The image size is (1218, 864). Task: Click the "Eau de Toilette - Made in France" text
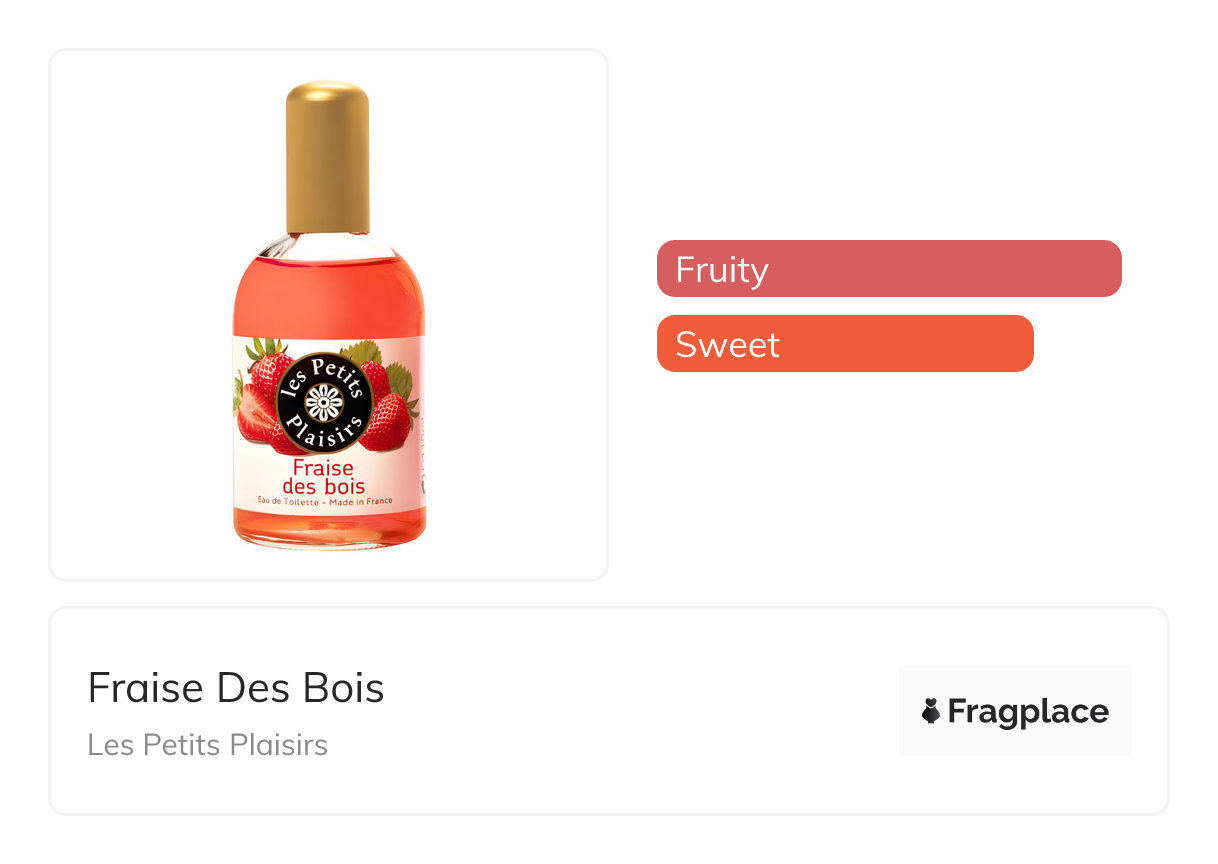click(x=324, y=501)
